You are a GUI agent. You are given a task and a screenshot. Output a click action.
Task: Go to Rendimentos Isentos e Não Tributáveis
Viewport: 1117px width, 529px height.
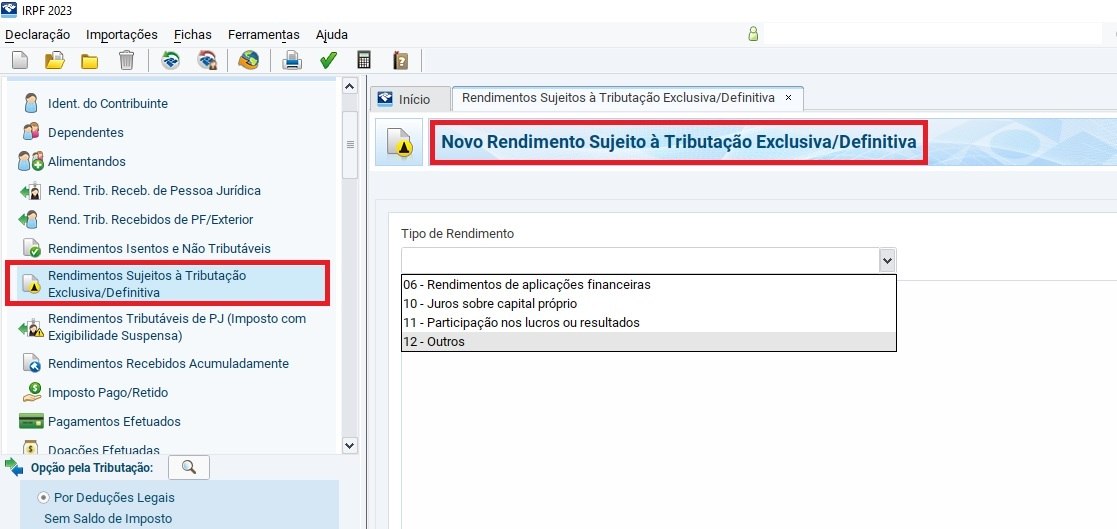pyautogui.click(x=159, y=249)
